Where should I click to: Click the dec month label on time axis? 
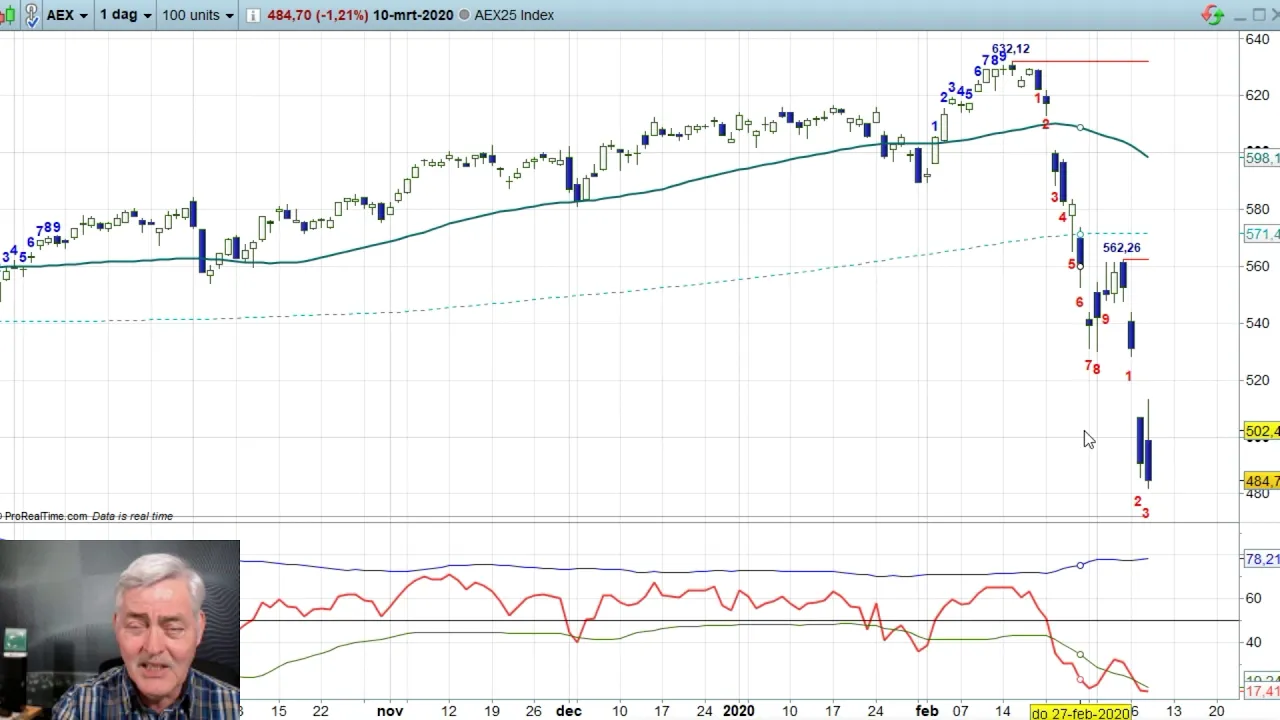568,711
